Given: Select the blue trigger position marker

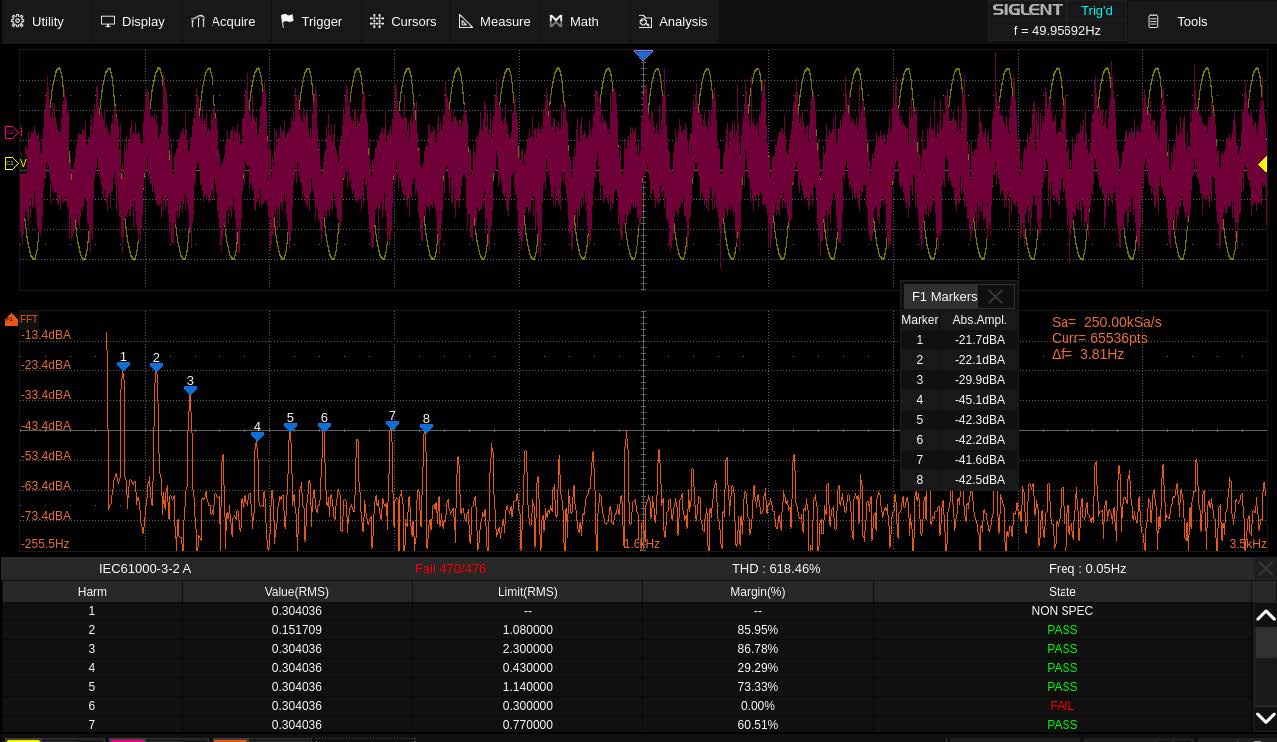Looking at the screenshot, I should click(643, 56).
